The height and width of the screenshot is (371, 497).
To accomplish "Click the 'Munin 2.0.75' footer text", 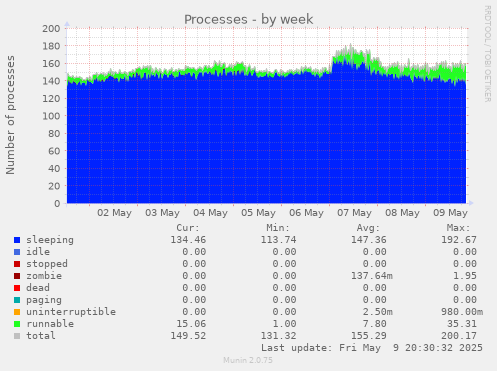I will (x=248, y=360).
